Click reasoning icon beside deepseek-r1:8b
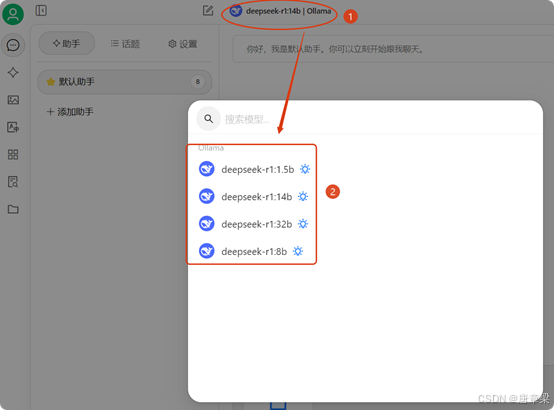 click(x=298, y=251)
